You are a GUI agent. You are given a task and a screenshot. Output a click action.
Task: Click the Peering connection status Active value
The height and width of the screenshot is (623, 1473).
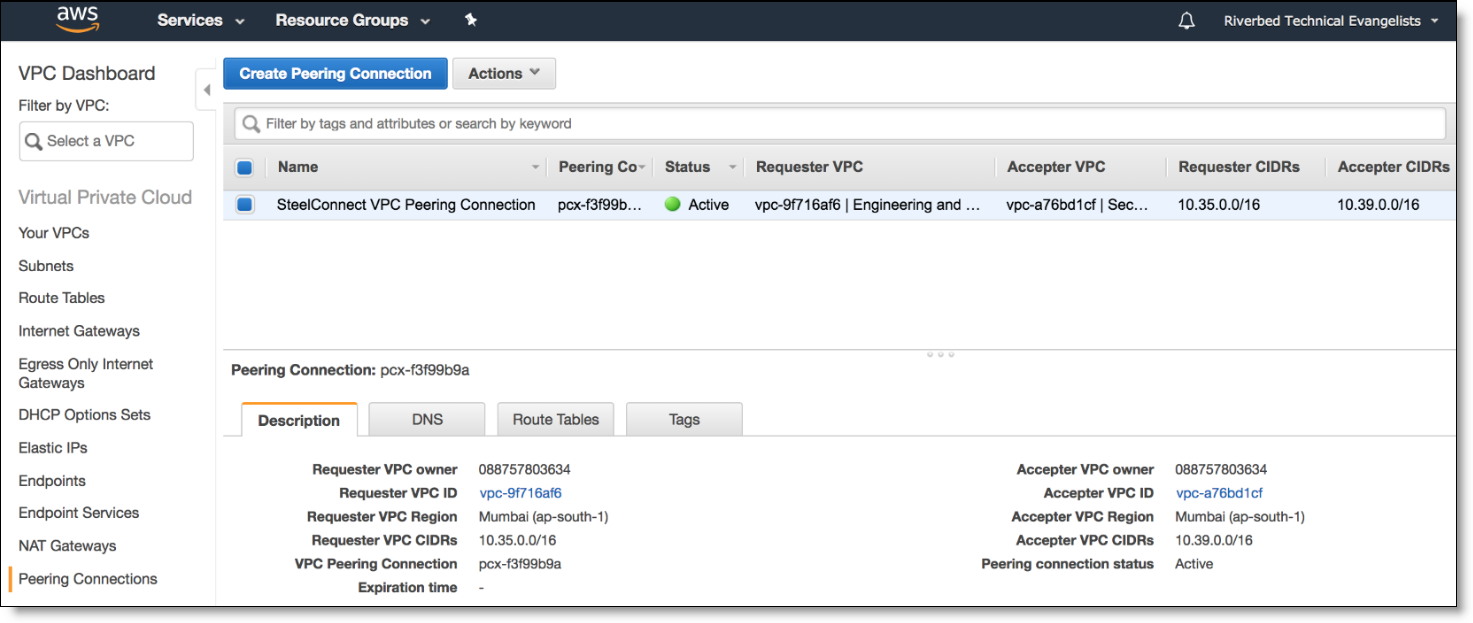(x=1194, y=564)
